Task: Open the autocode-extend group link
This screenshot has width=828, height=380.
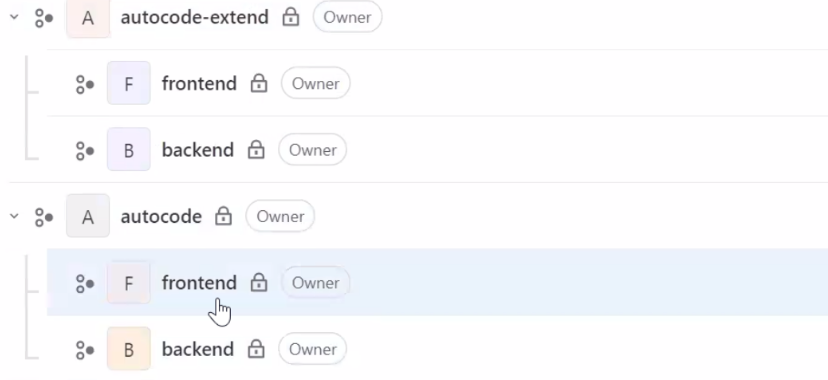Action: [x=194, y=17]
